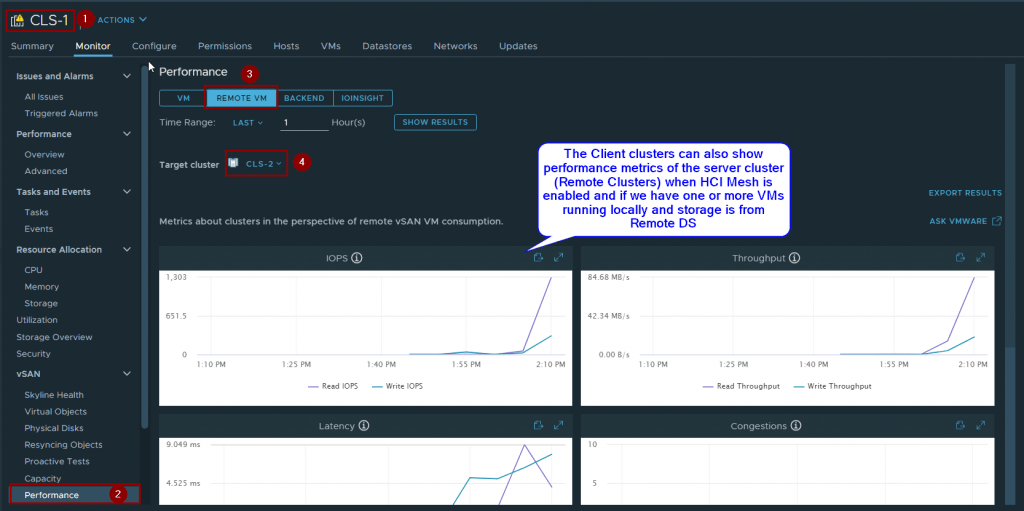Click the Latency info icon
This screenshot has height=511, width=1024.
pyautogui.click(x=364, y=426)
